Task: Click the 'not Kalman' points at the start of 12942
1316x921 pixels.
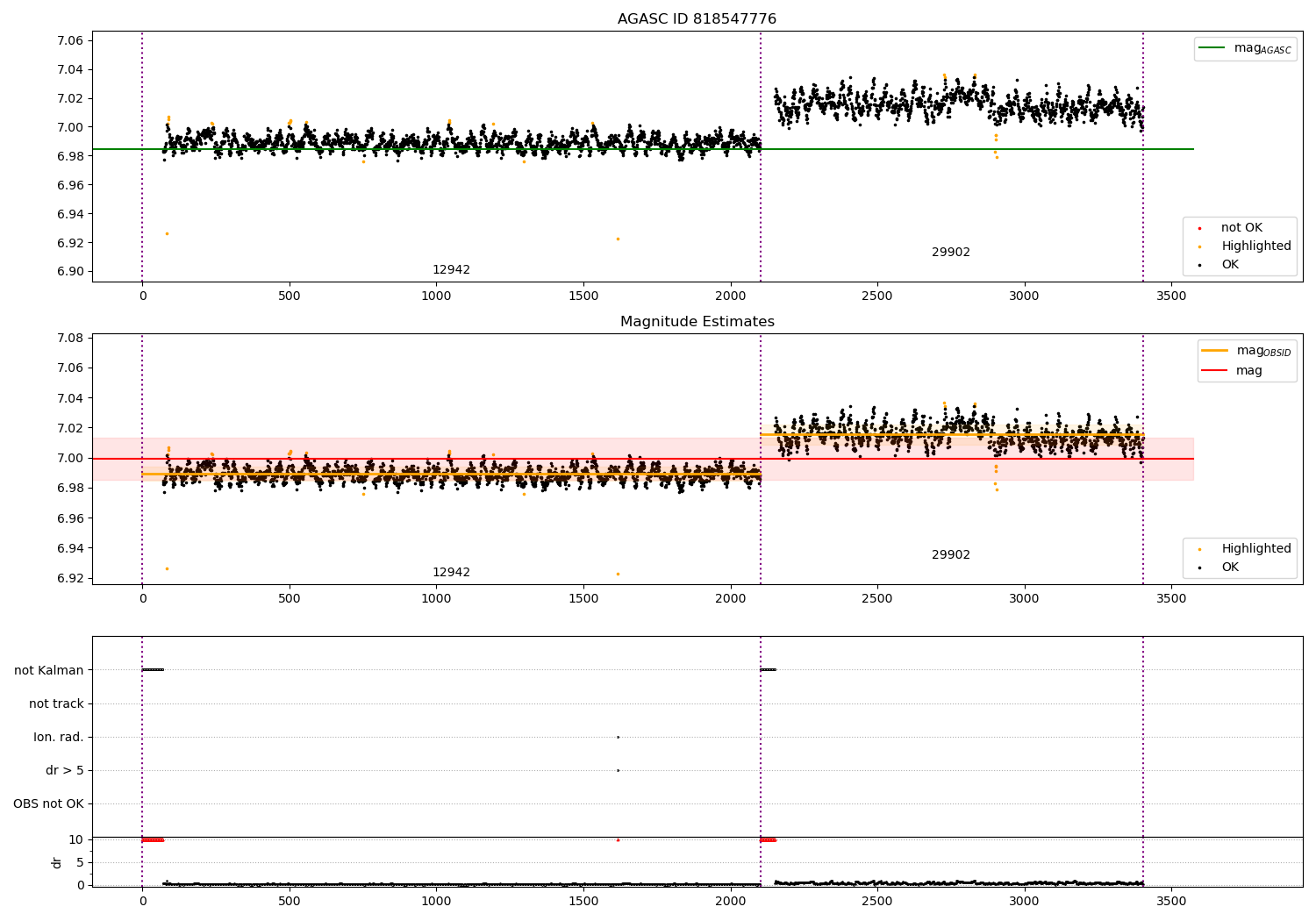Action: [x=153, y=669]
